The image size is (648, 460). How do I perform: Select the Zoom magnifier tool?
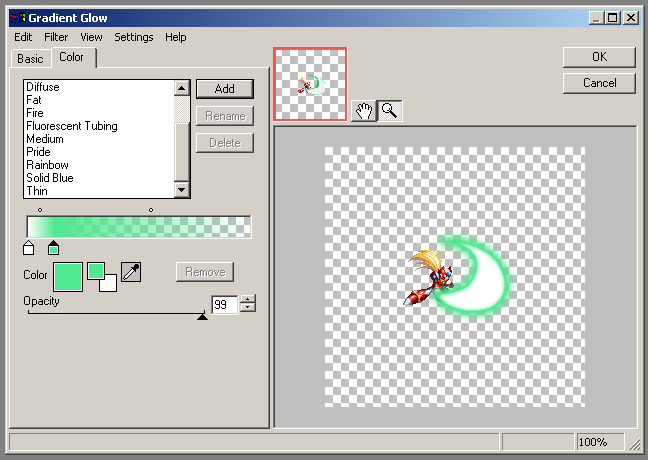389,111
